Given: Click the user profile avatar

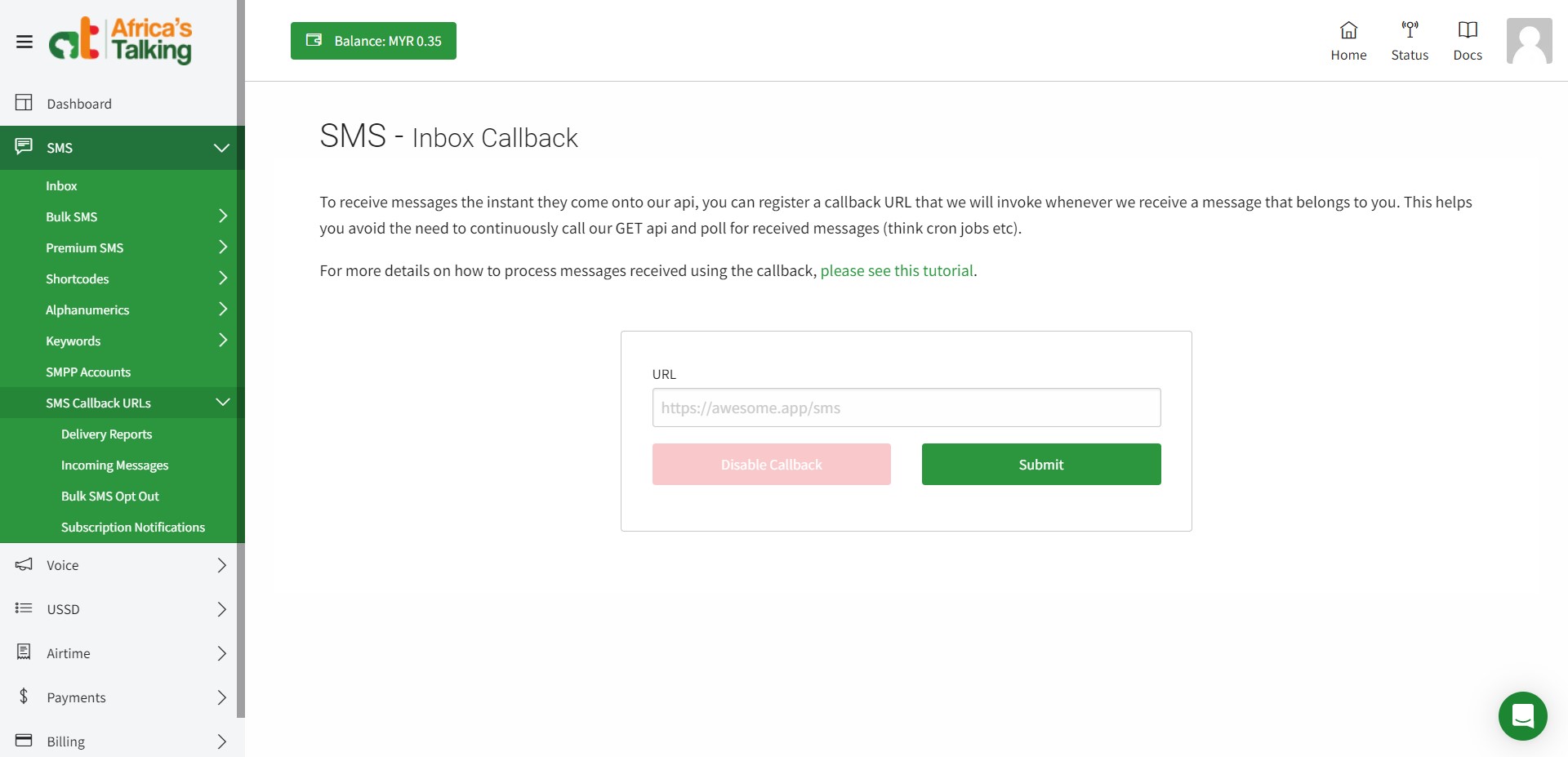Looking at the screenshot, I should [1529, 41].
